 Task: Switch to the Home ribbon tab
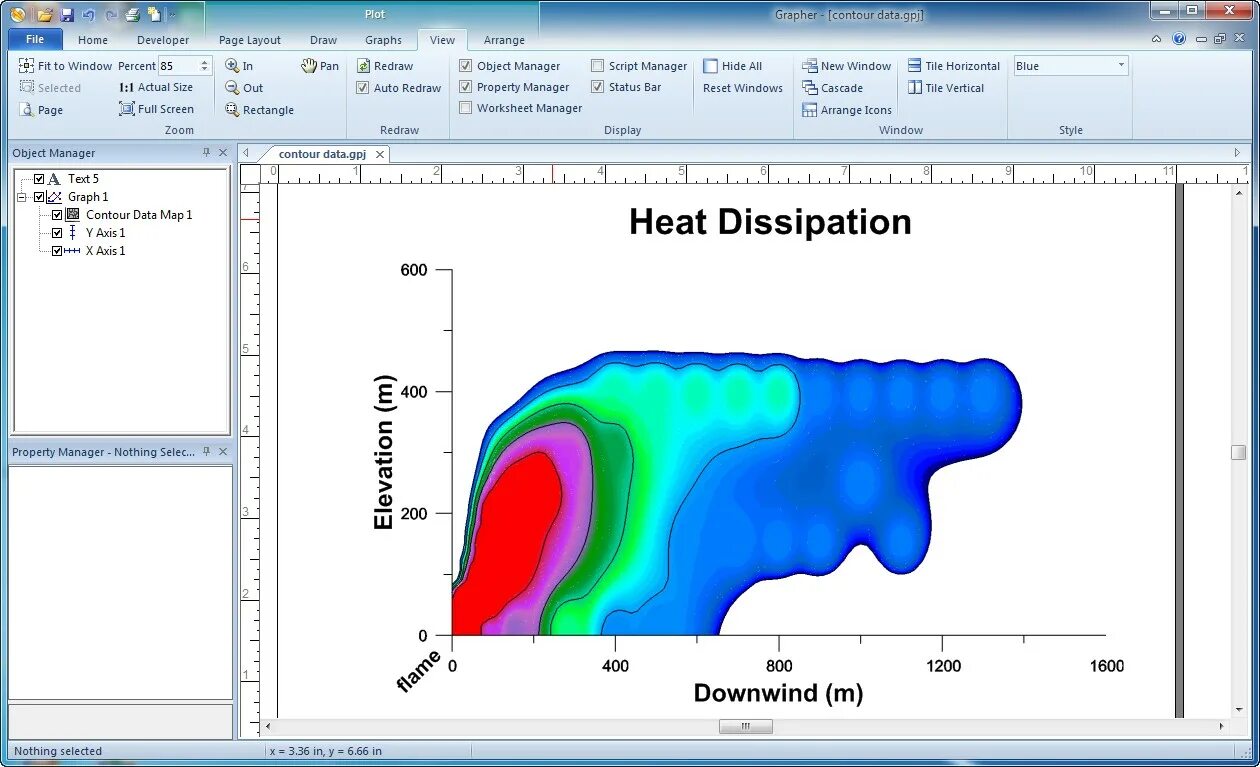(93, 40)
